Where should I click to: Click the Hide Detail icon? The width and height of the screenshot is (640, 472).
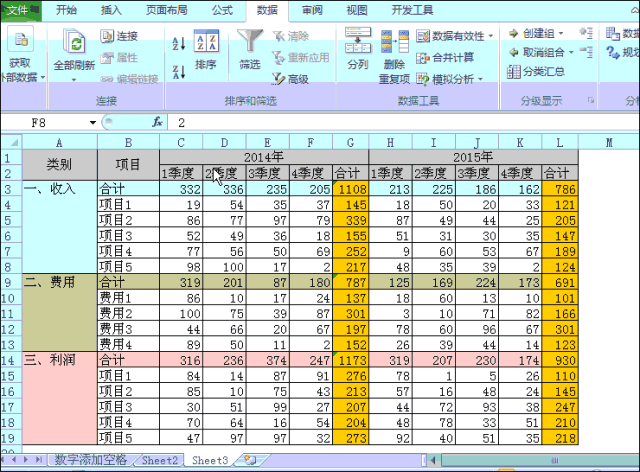(586, 52)
